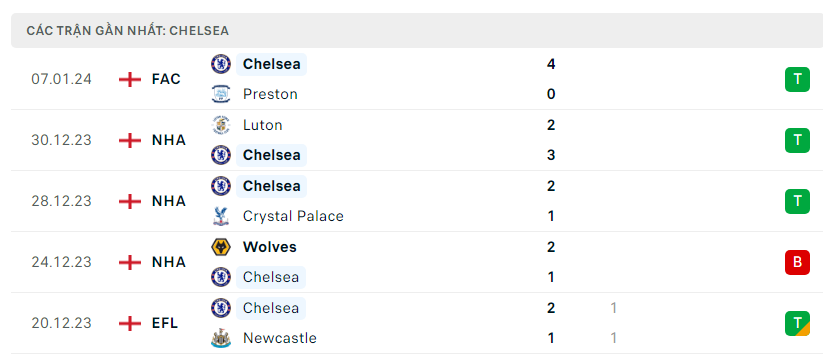Open the Luton team link

262,125
